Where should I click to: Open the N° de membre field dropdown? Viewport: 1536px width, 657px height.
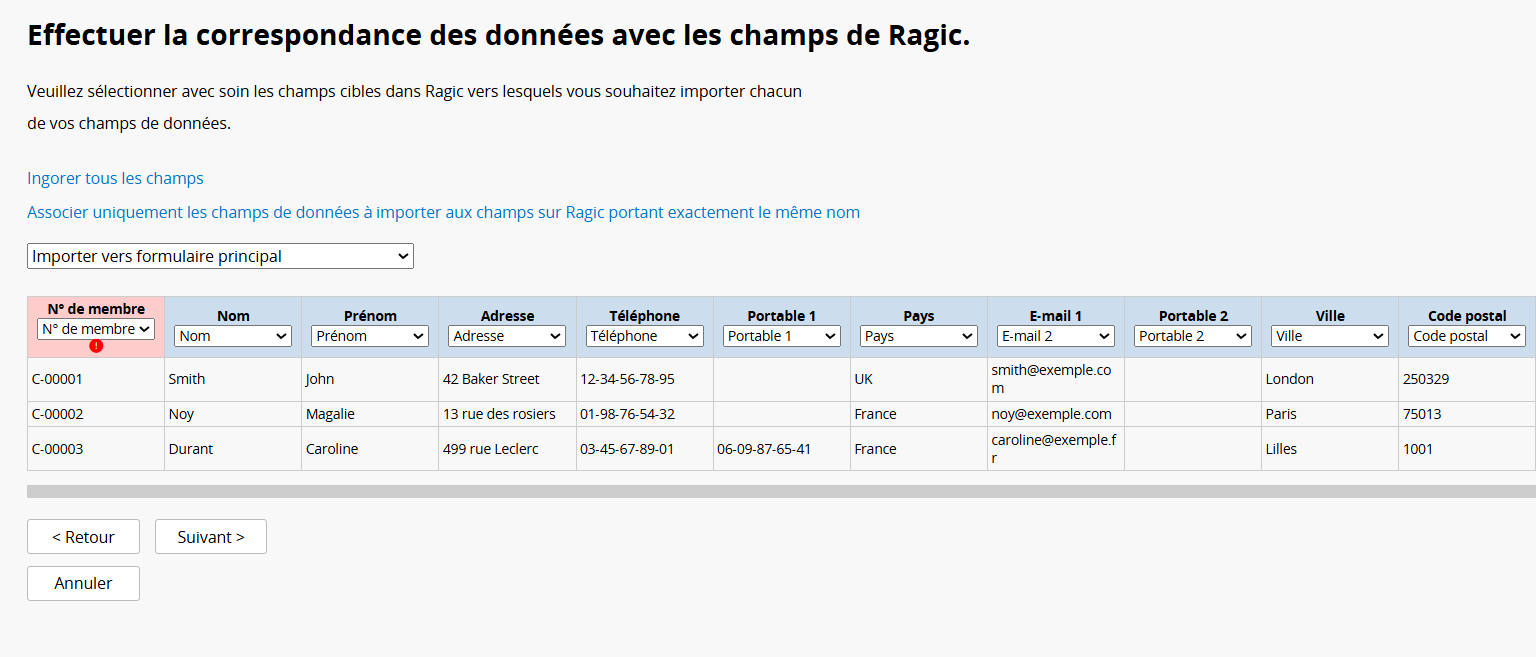(96, 328)
